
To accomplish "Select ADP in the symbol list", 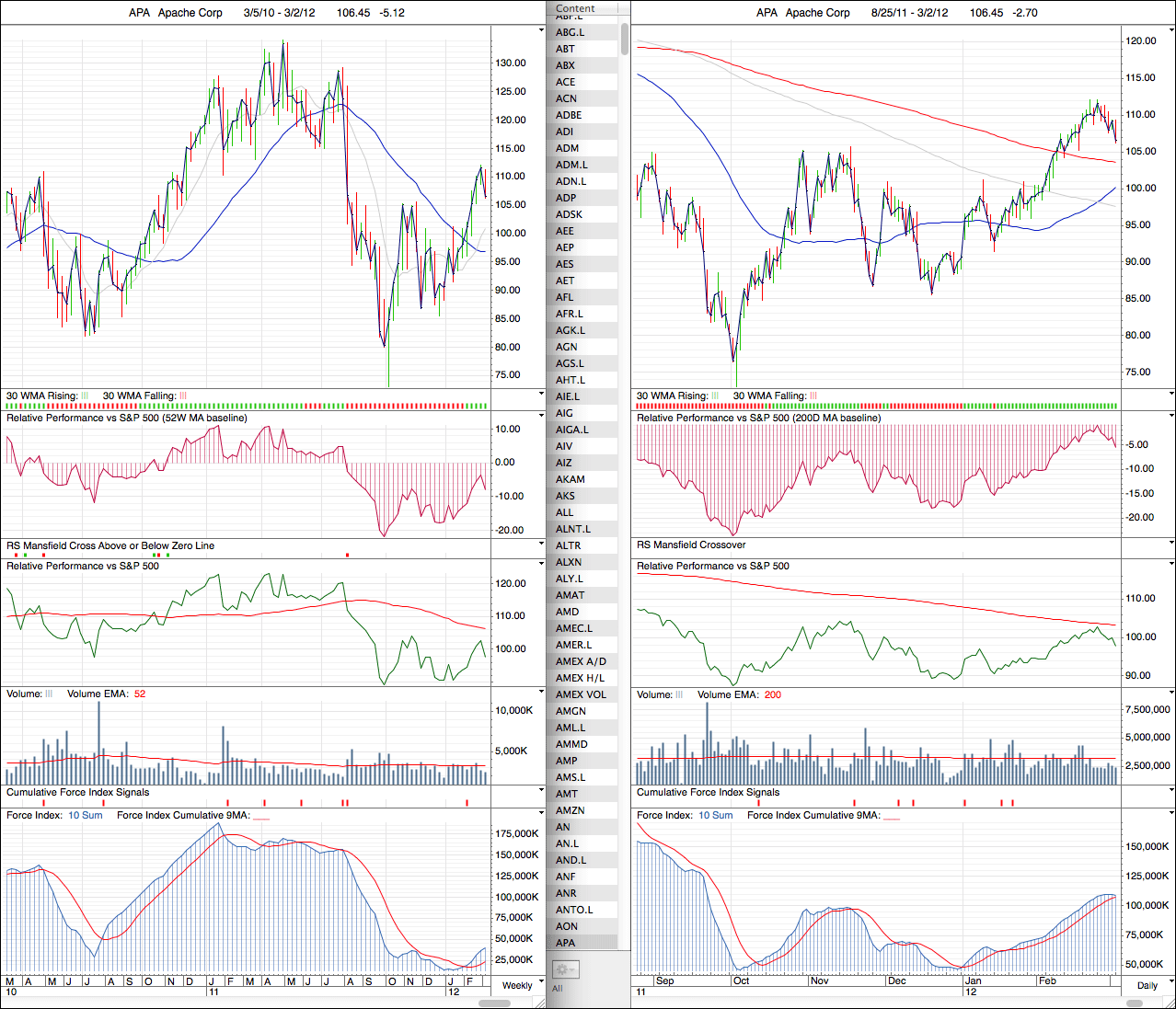I will [x=582, y=198].
